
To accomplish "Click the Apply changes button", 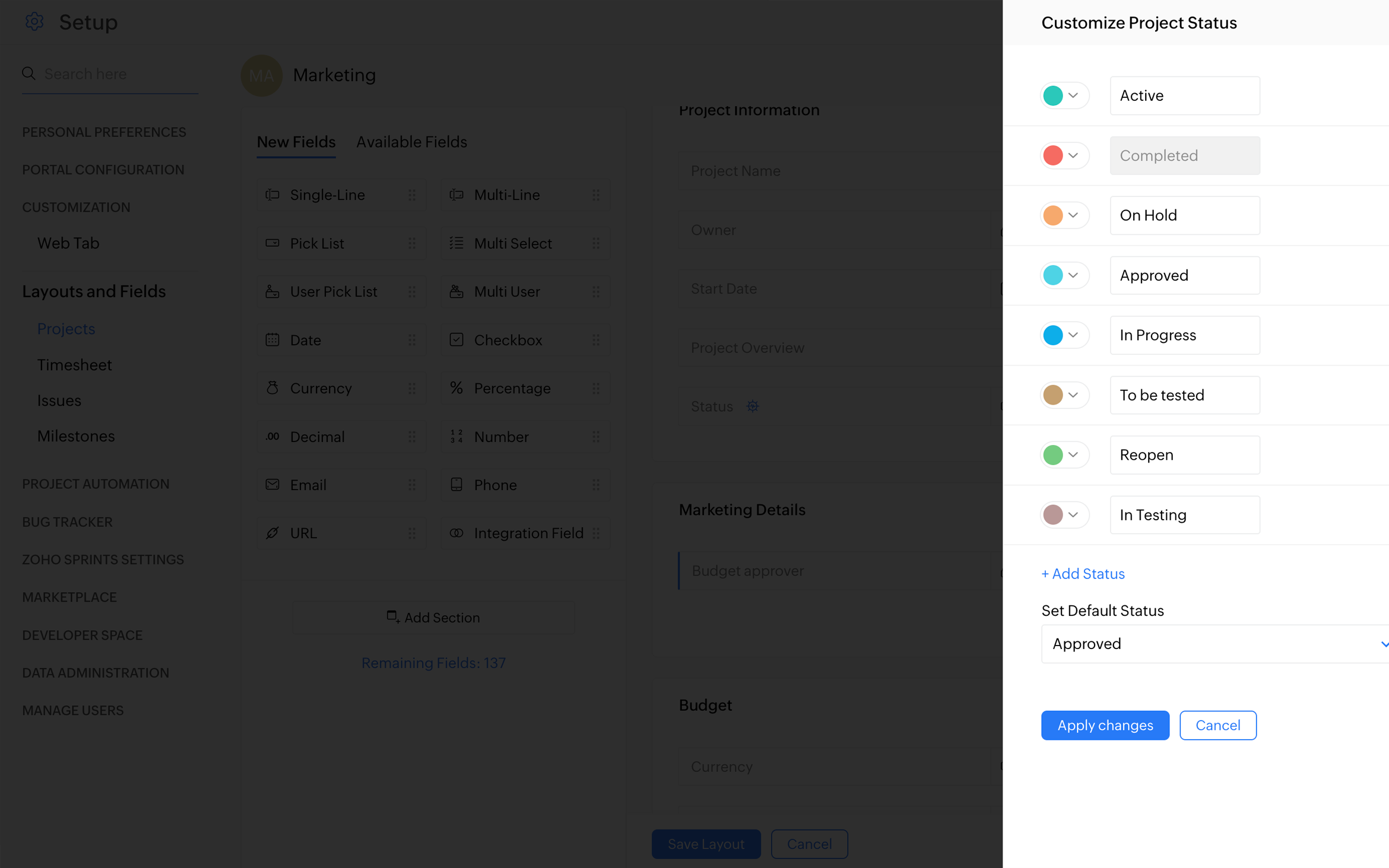I will coord(1105,725).
